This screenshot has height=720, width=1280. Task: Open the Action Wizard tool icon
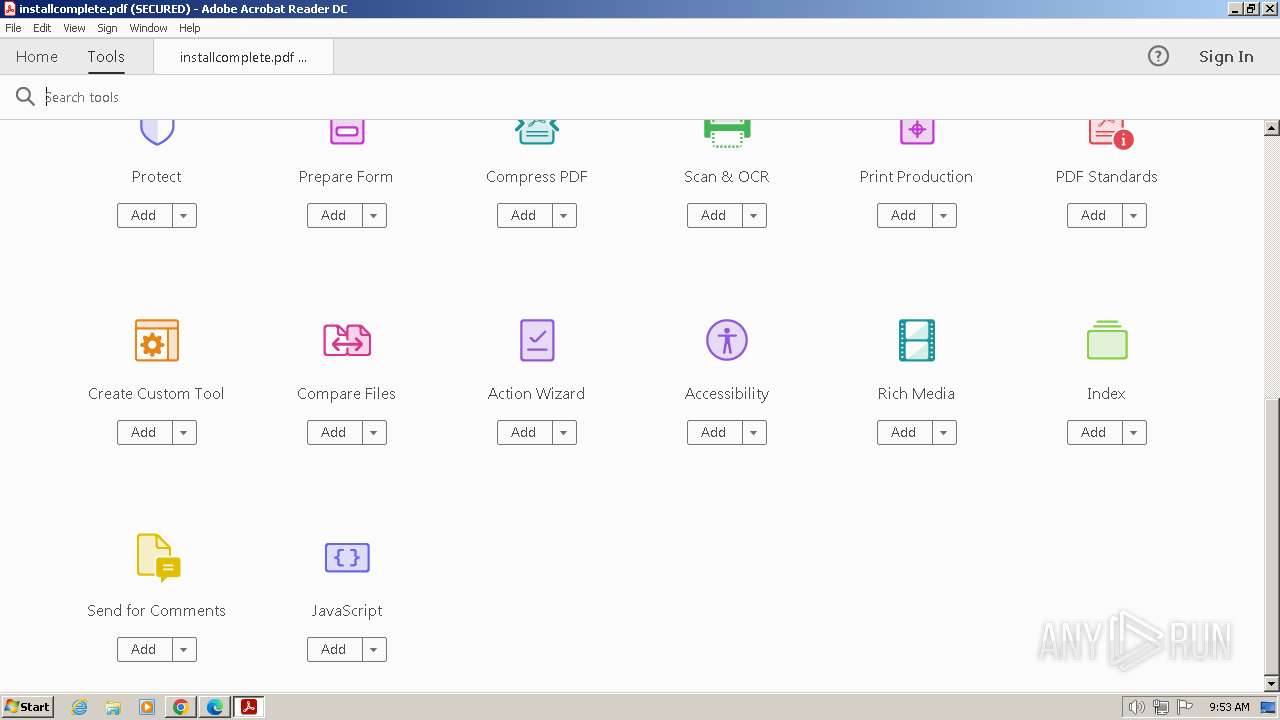pos(537,341)
